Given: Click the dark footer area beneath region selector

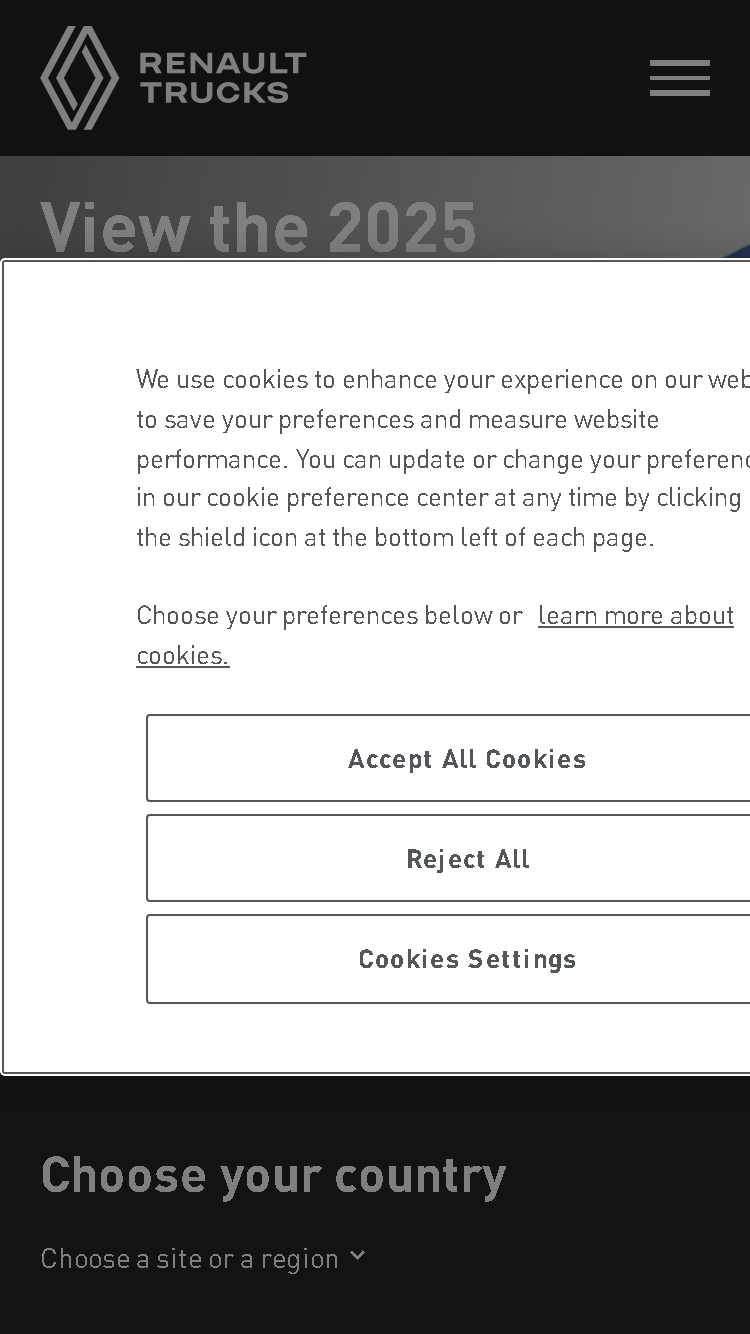Looking at the screenshot, I should coord(375,1305).
